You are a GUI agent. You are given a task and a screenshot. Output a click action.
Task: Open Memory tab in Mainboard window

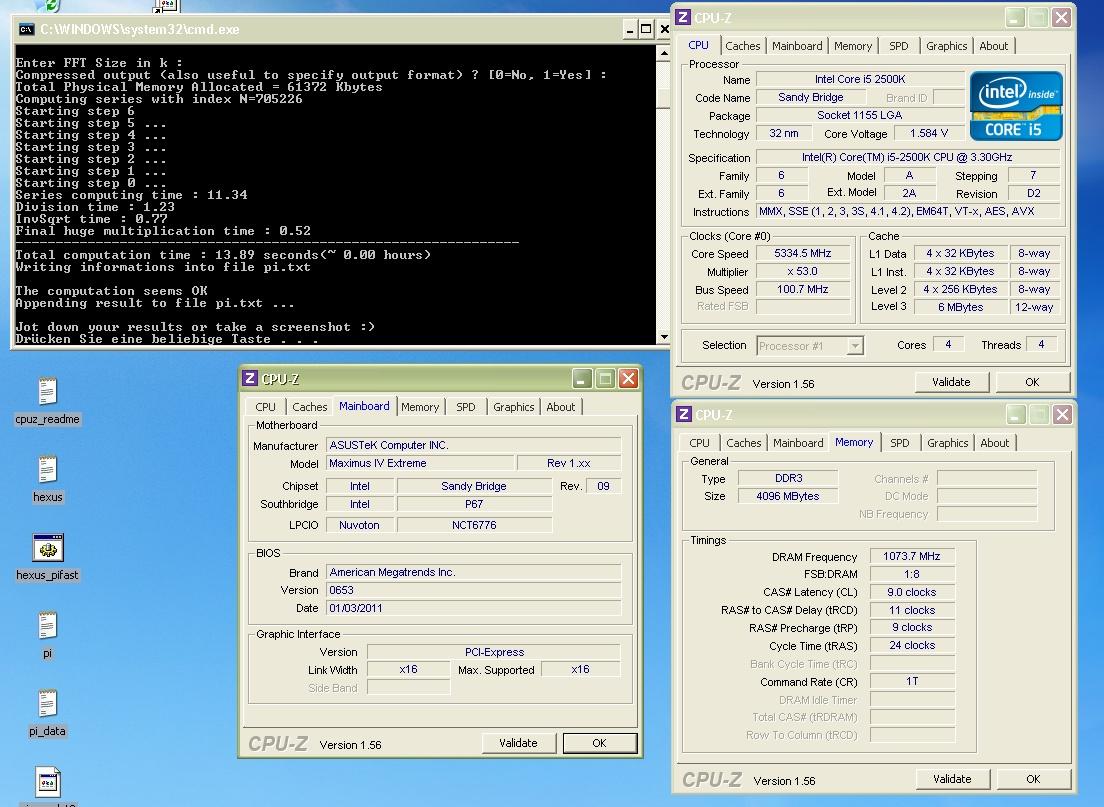pos(420,407)
